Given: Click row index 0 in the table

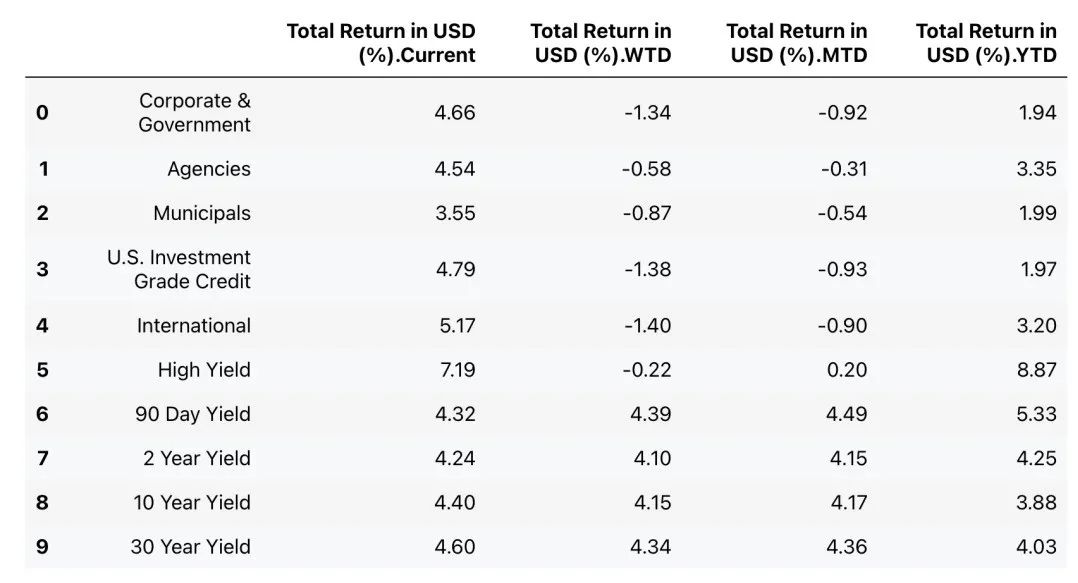Looking at the screenshot, I should 42,113.
